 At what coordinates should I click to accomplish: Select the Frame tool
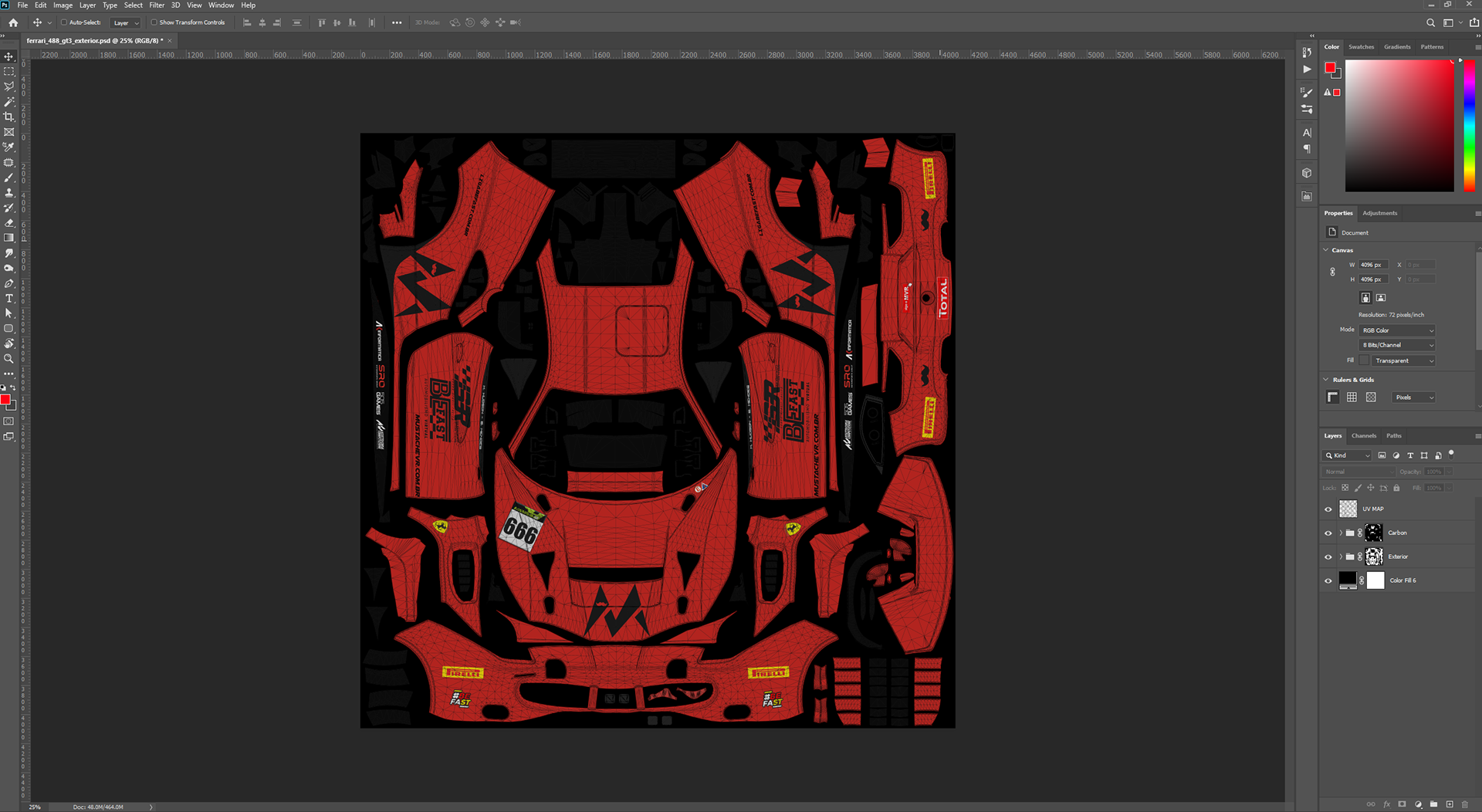[8, 132]
